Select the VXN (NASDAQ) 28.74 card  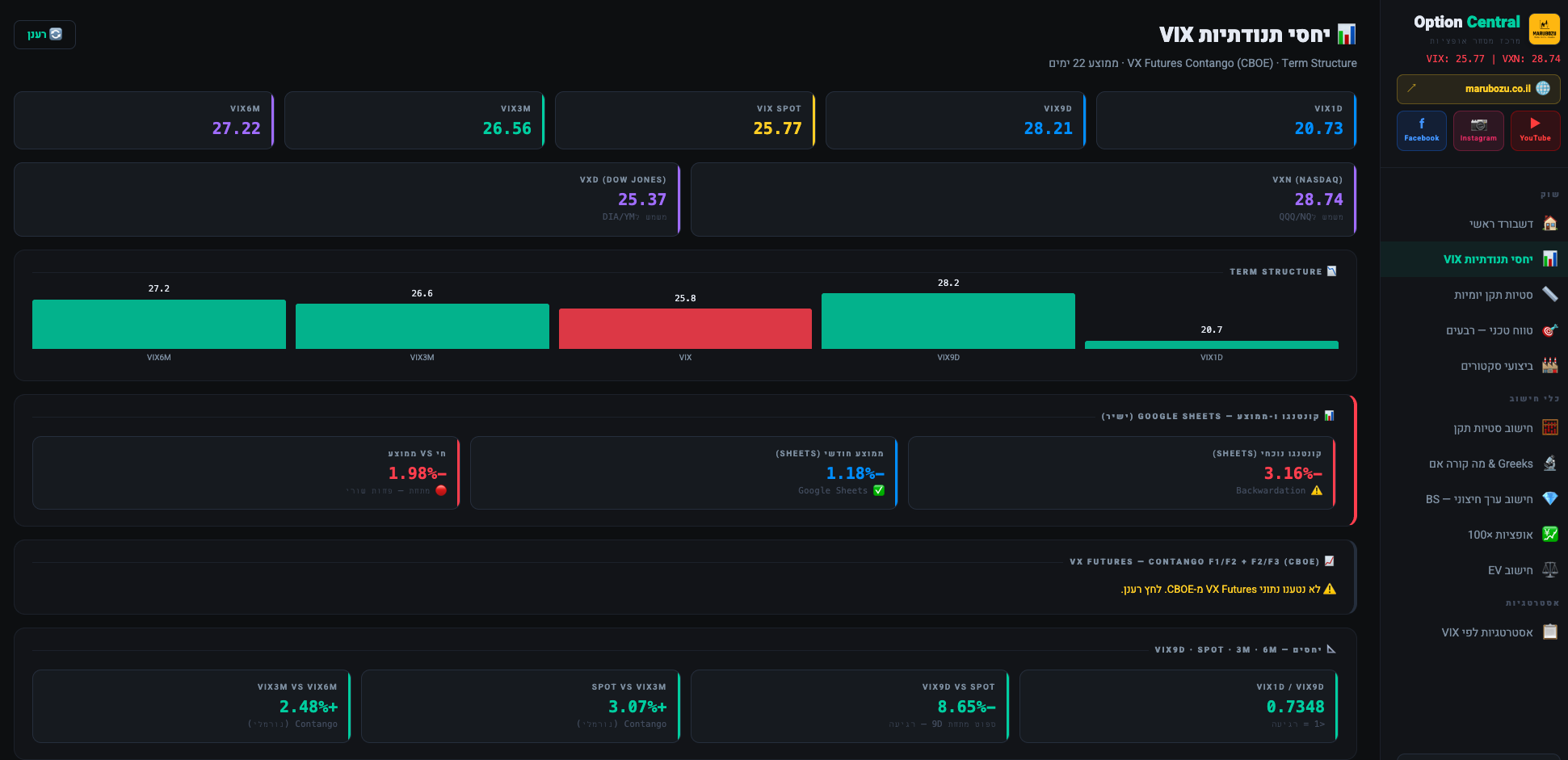click(x=1023, y=199)
